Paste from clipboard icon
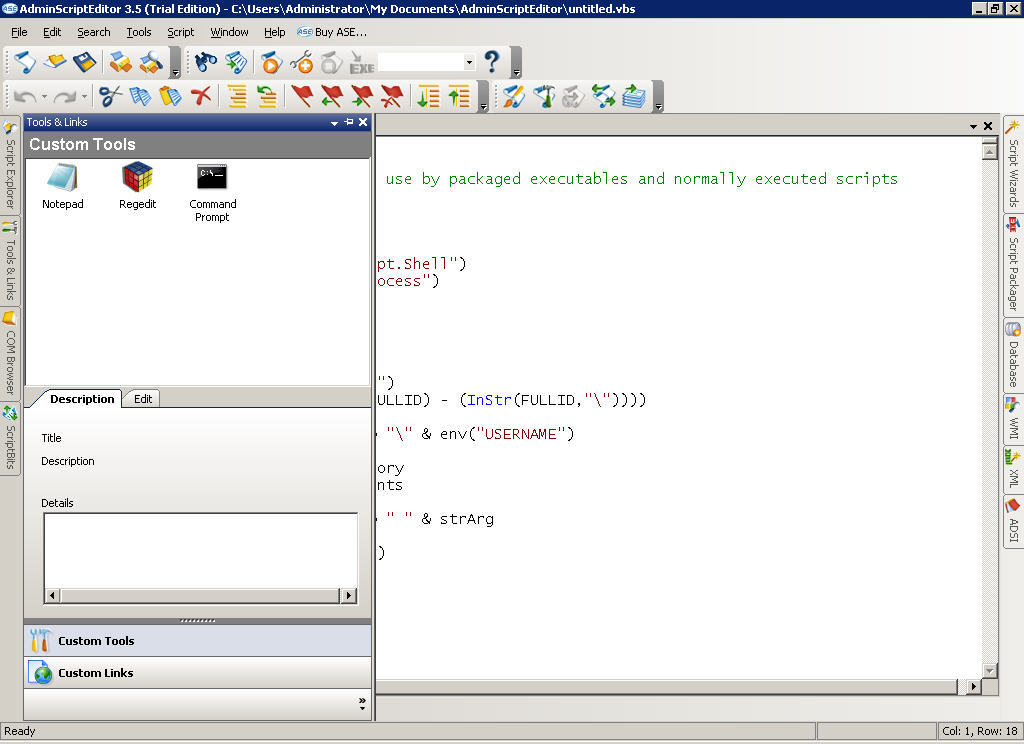This screenshot has width=1024, height=744. point(170,97)
